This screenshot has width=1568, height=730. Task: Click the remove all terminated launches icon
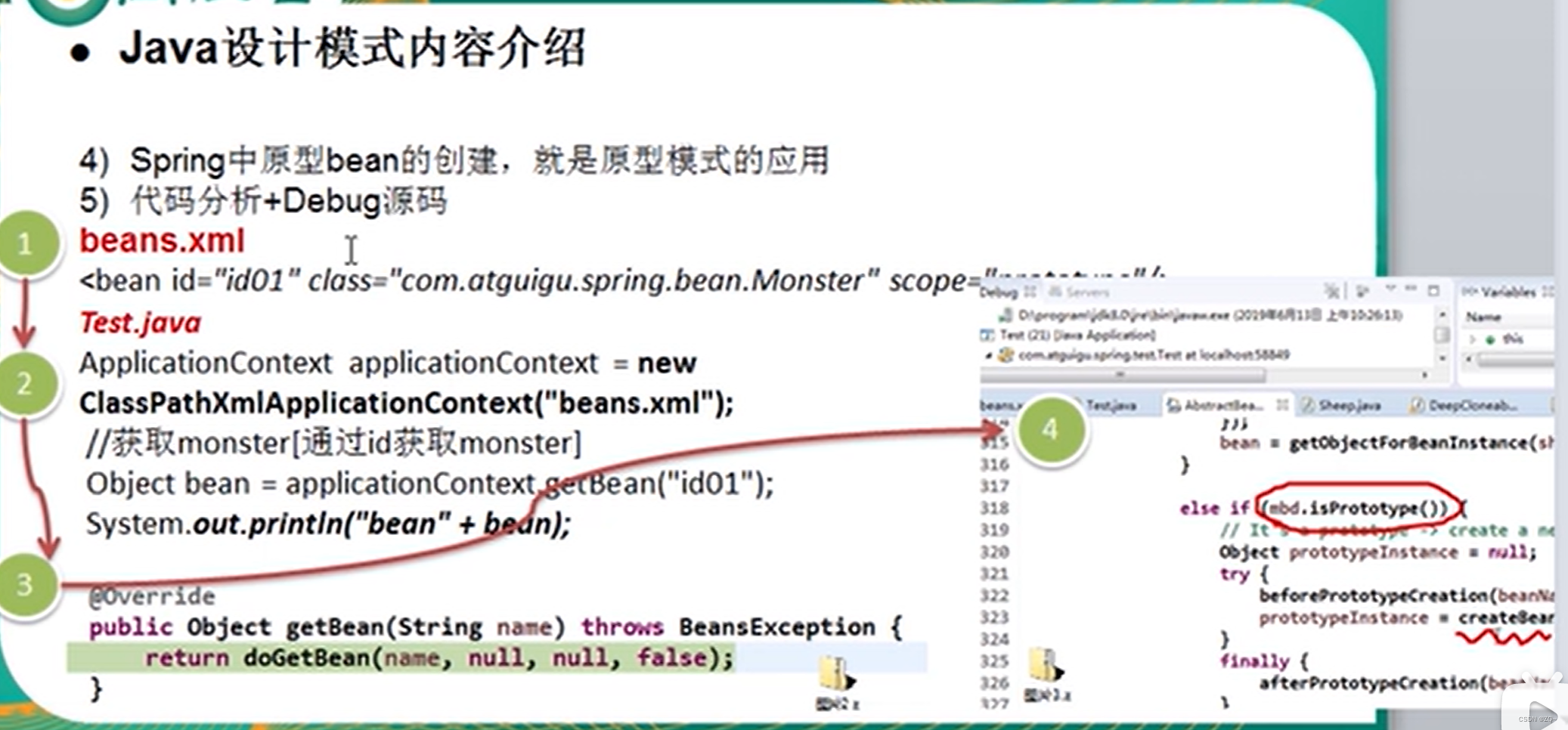point(1331,291)
